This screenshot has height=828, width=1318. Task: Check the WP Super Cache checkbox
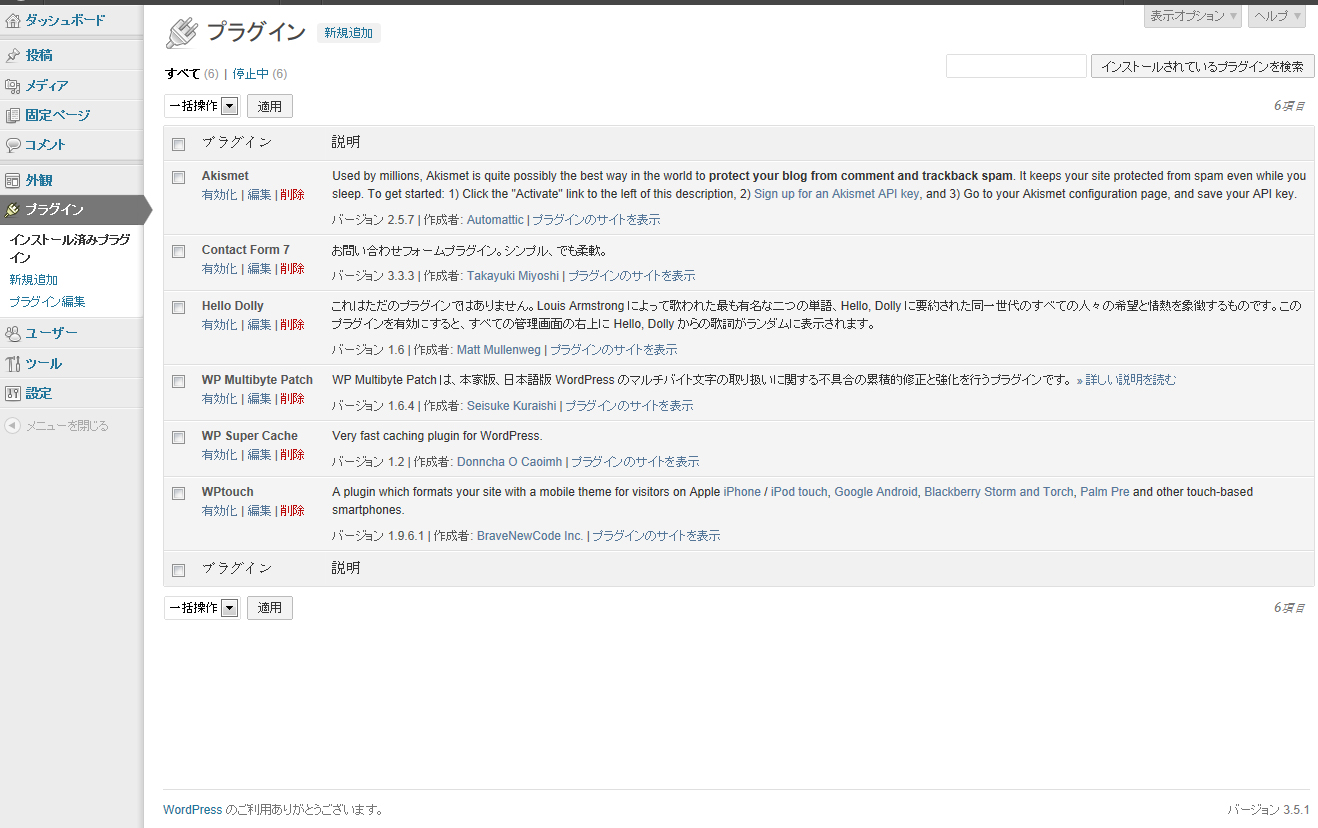coord(179,437)
